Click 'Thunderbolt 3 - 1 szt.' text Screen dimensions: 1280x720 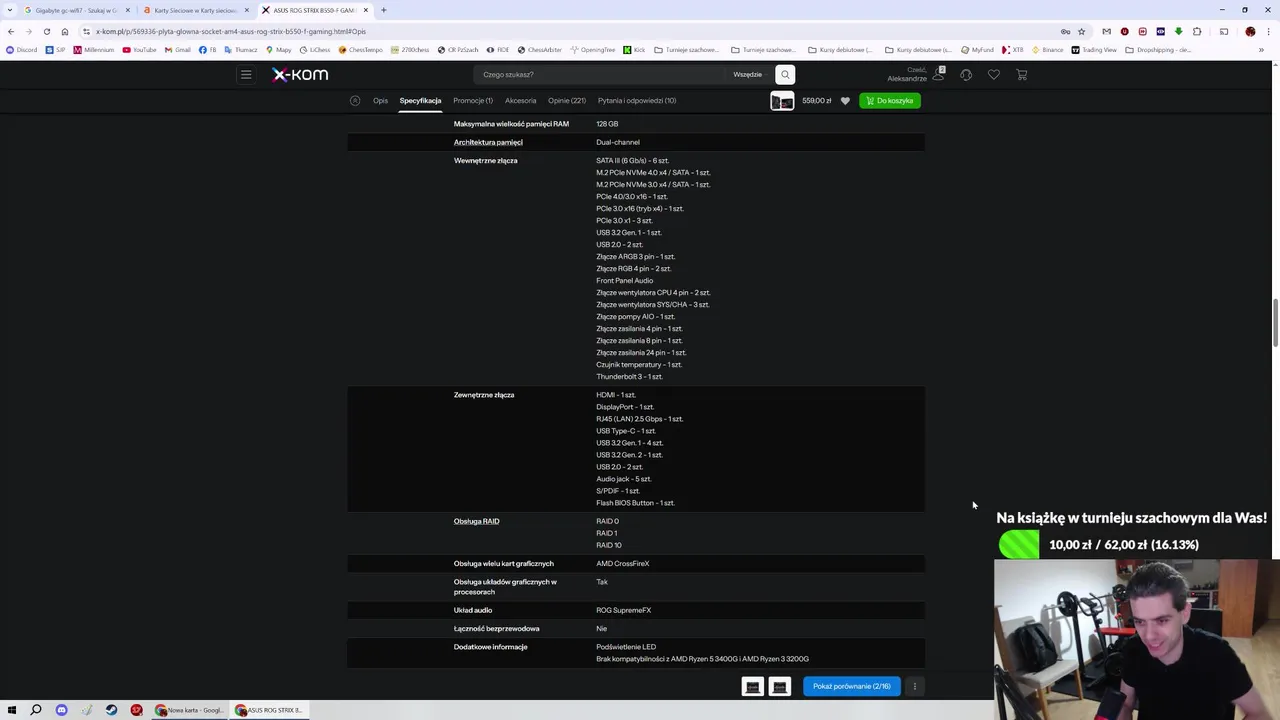coord(629,377)
